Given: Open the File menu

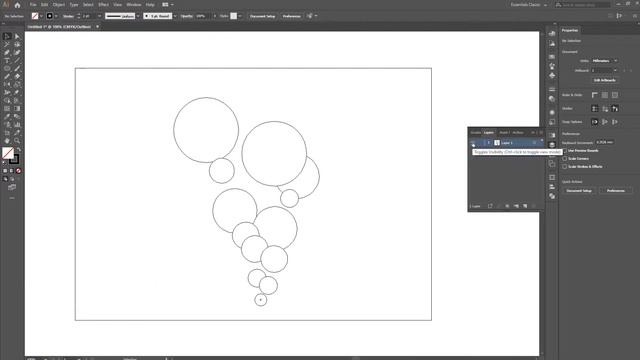Looking at the screenshot, I should 33,5.
